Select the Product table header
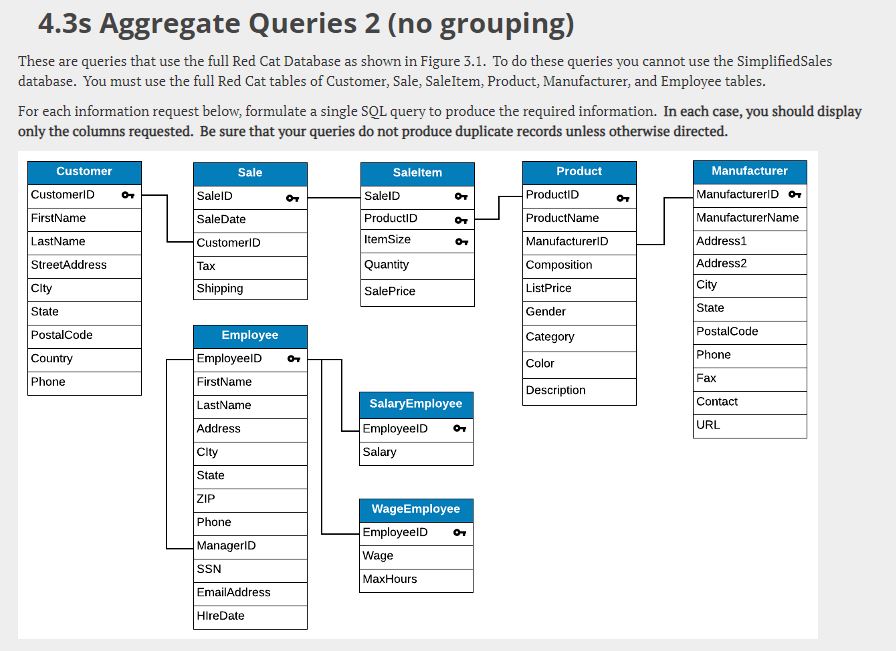Viewport: 896px width, 651px height. point(579,171)
